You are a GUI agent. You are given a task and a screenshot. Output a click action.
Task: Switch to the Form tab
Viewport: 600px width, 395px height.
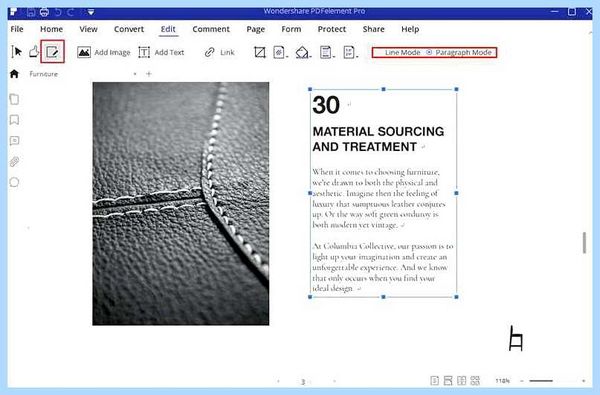pyautogui.click(x=291, y=29)
